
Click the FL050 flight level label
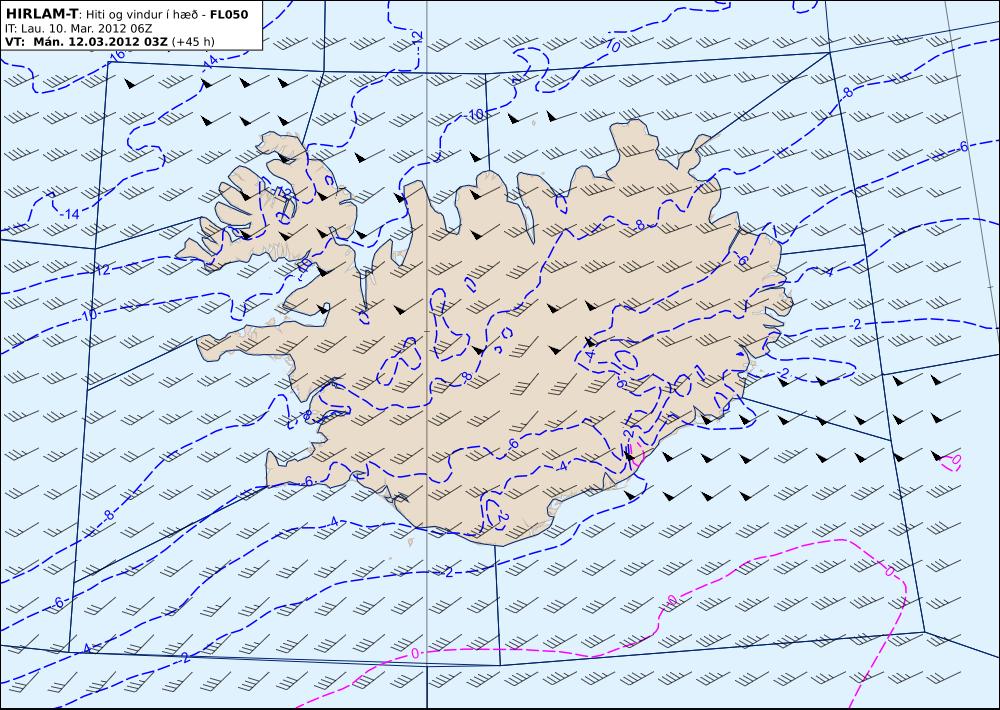pyautogui.click(x=229, y=15)
